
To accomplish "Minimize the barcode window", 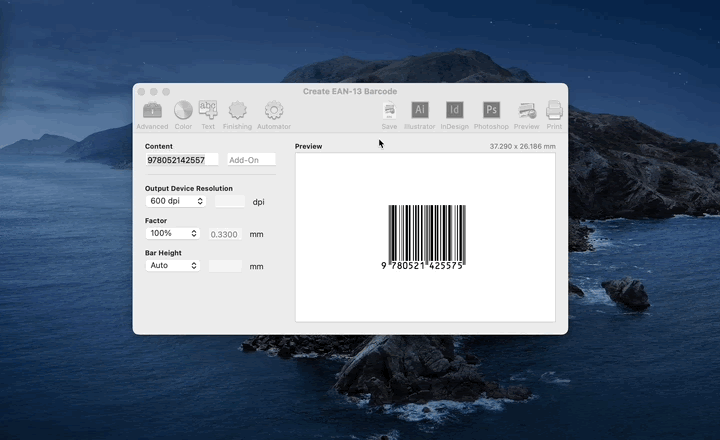I will (154, 92).
